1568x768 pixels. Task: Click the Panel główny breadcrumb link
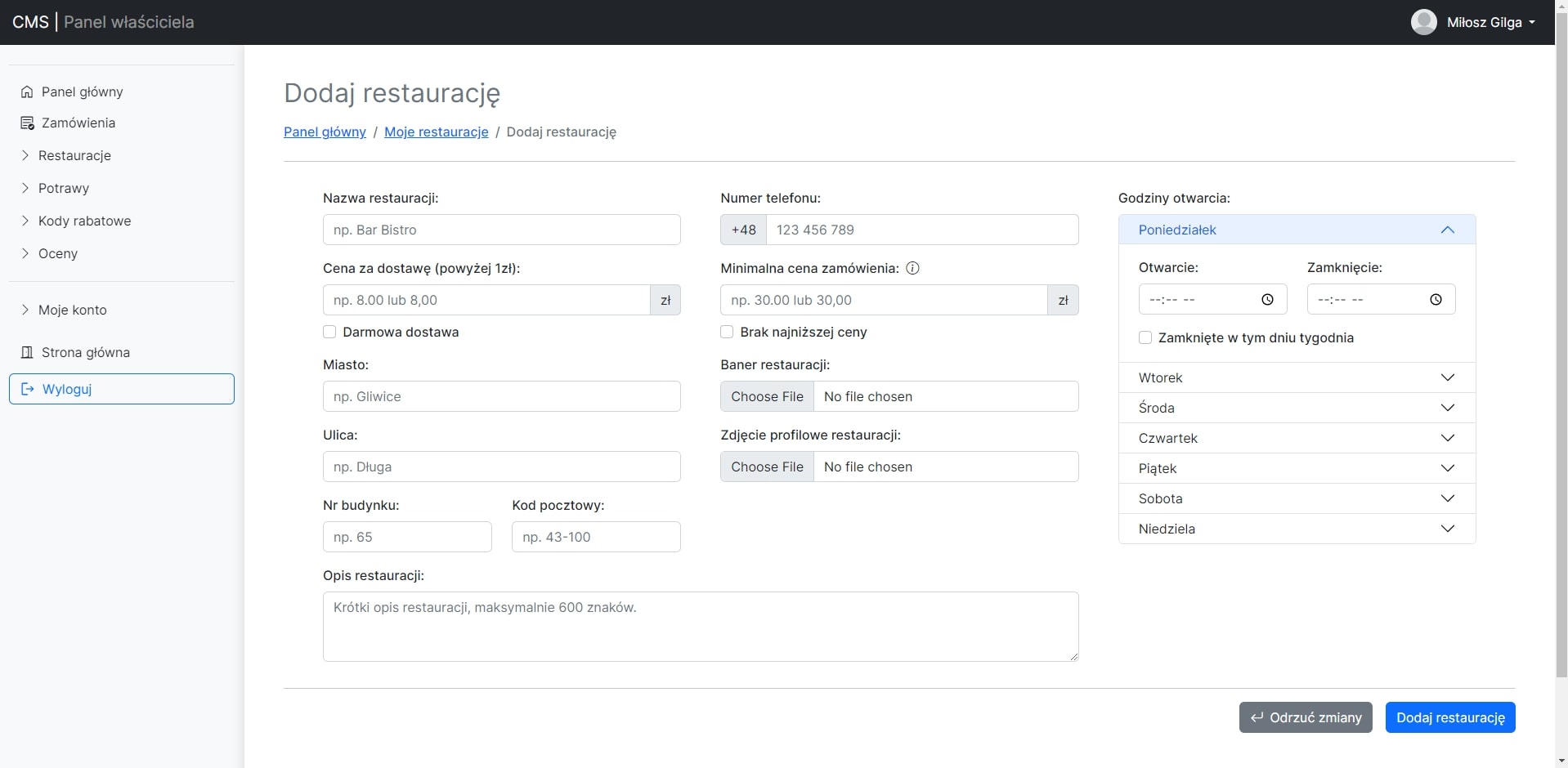click(325, 132)
